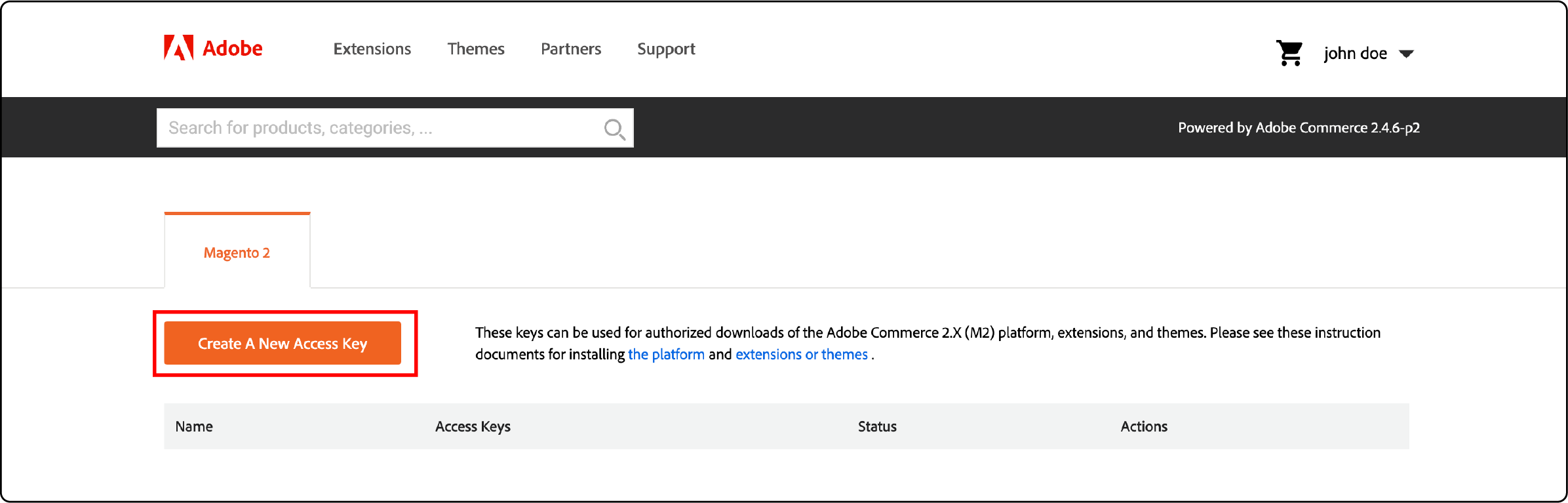Click the Name column header
The height and width of the screenshot is (503, 1568).
click(194, 427)
